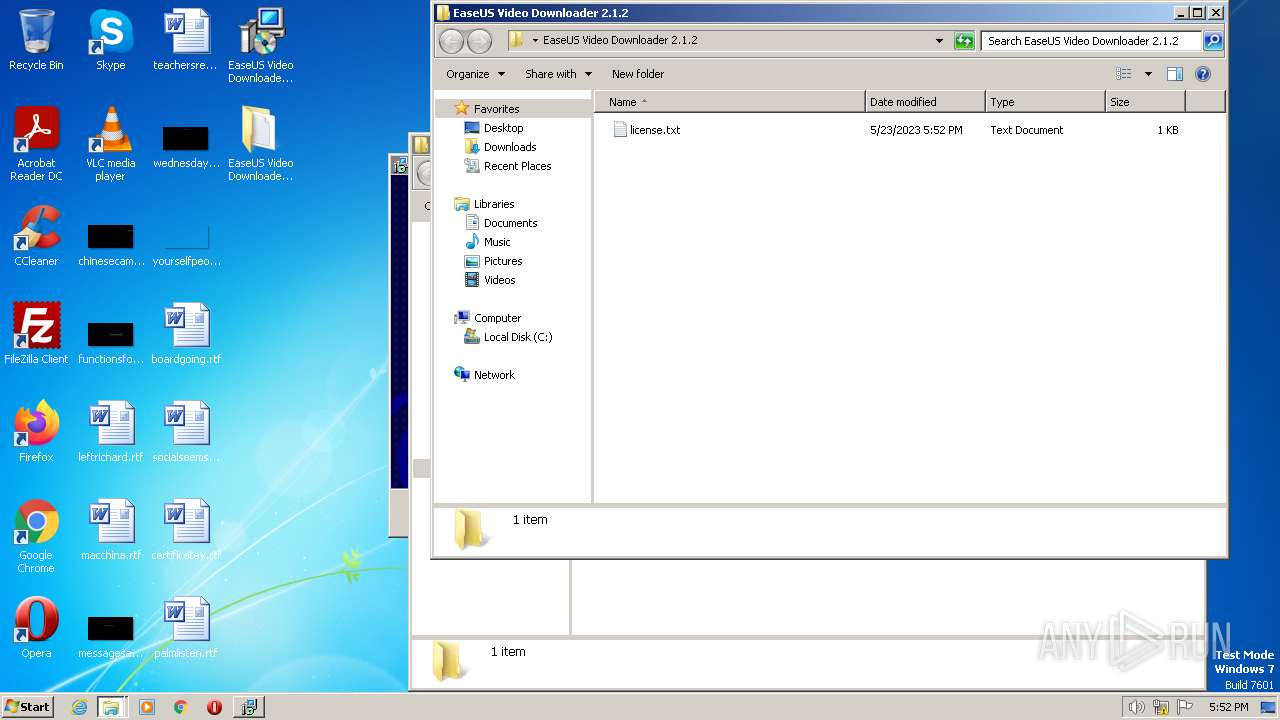The image size is (1280, 720).
Task: Launch FileZilla Client from the desktop
Action: click(x=36, y=334)
